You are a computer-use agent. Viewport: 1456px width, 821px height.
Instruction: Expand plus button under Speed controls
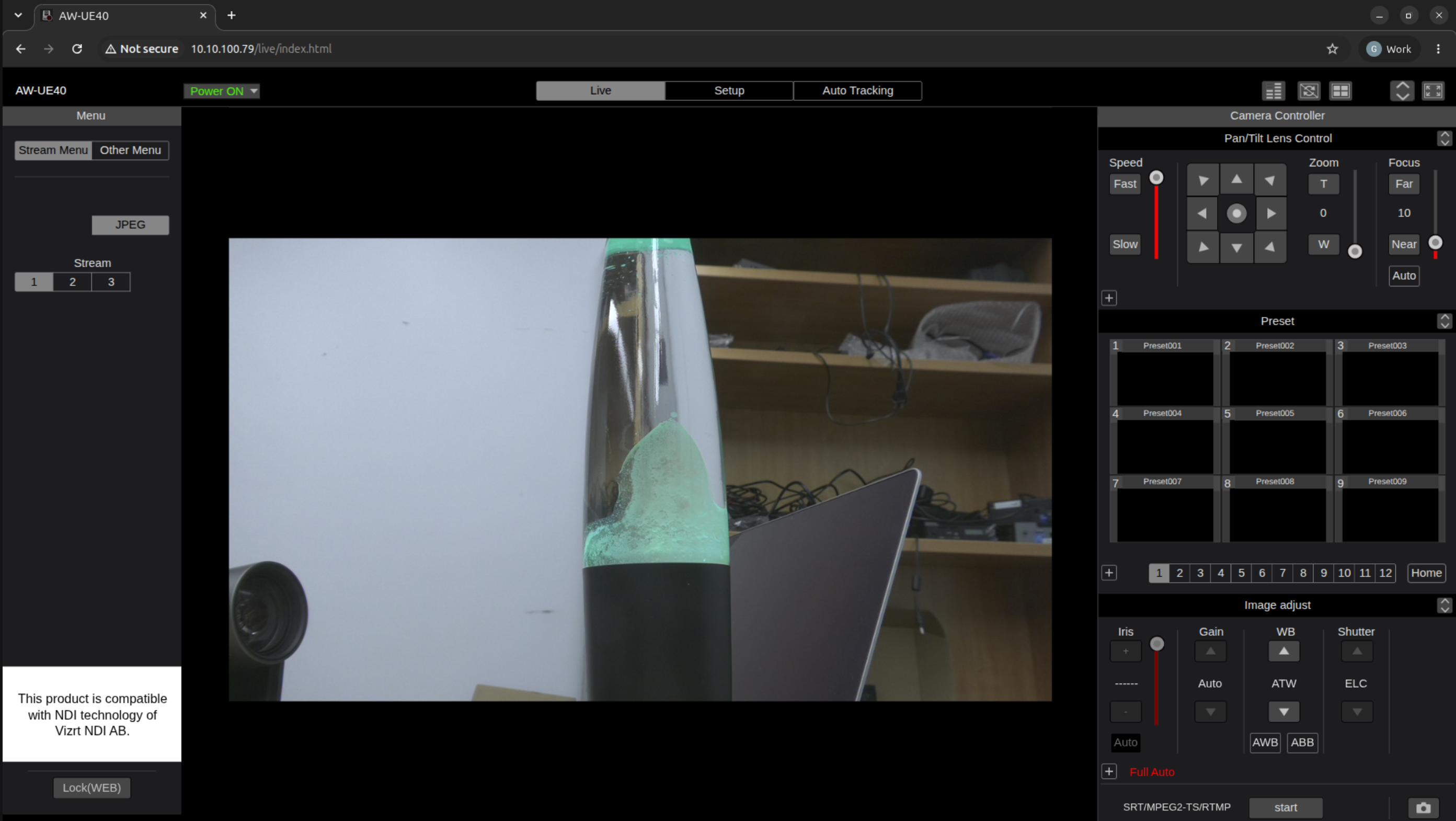click(1109, 298)
